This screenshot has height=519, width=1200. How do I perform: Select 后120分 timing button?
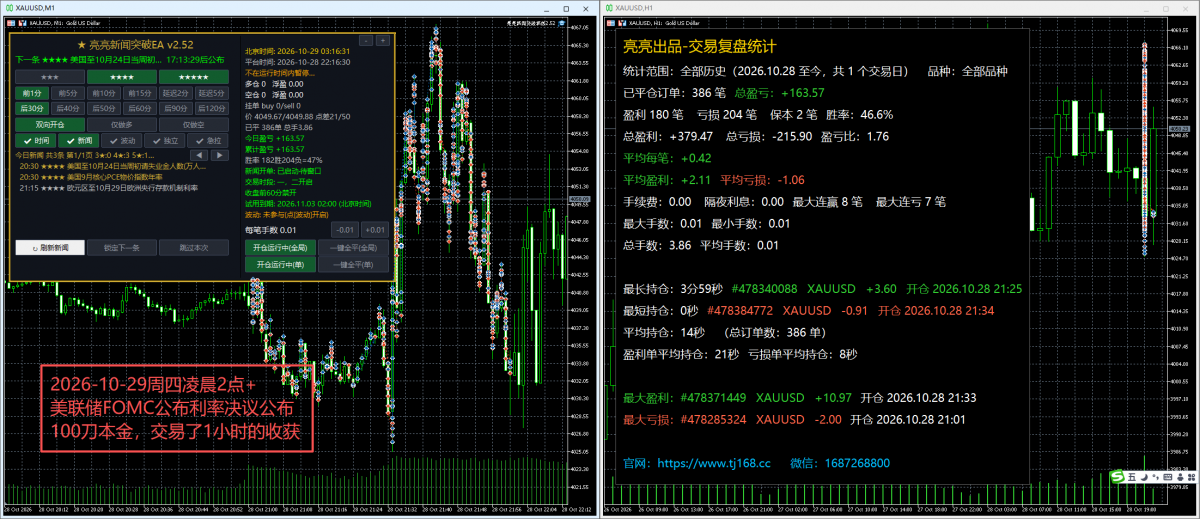(212, 108)
